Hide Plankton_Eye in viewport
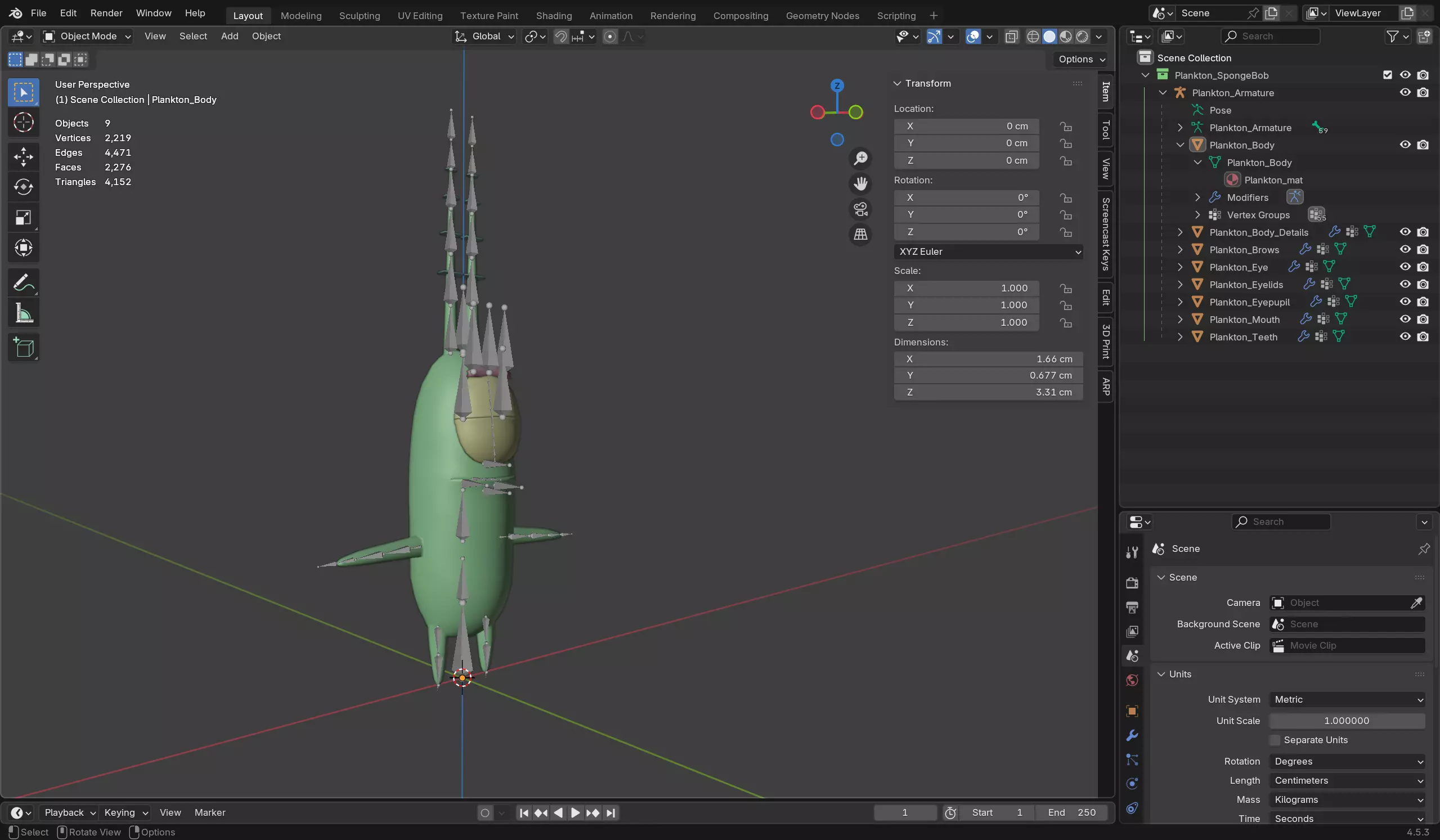Image resolution: width=1440 pixels, height=840 pixels. tap(1405, 267)
